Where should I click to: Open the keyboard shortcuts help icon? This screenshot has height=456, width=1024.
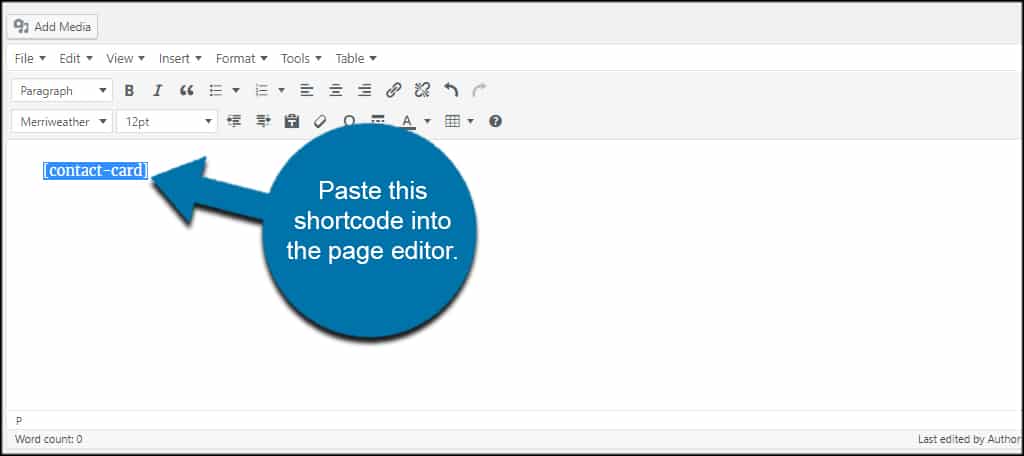pos(496,121)
